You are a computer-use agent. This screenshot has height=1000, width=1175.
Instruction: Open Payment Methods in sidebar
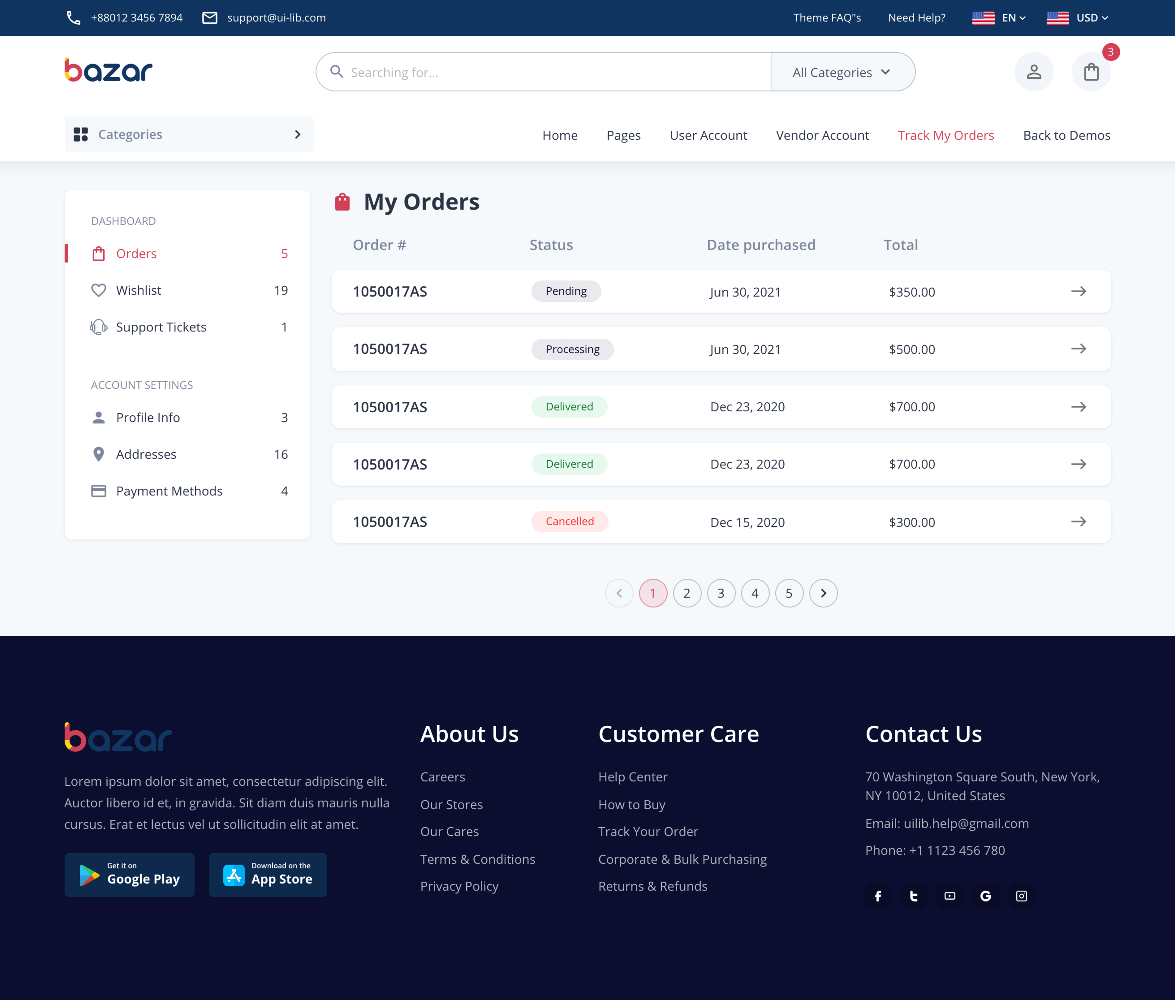point(169,491)
